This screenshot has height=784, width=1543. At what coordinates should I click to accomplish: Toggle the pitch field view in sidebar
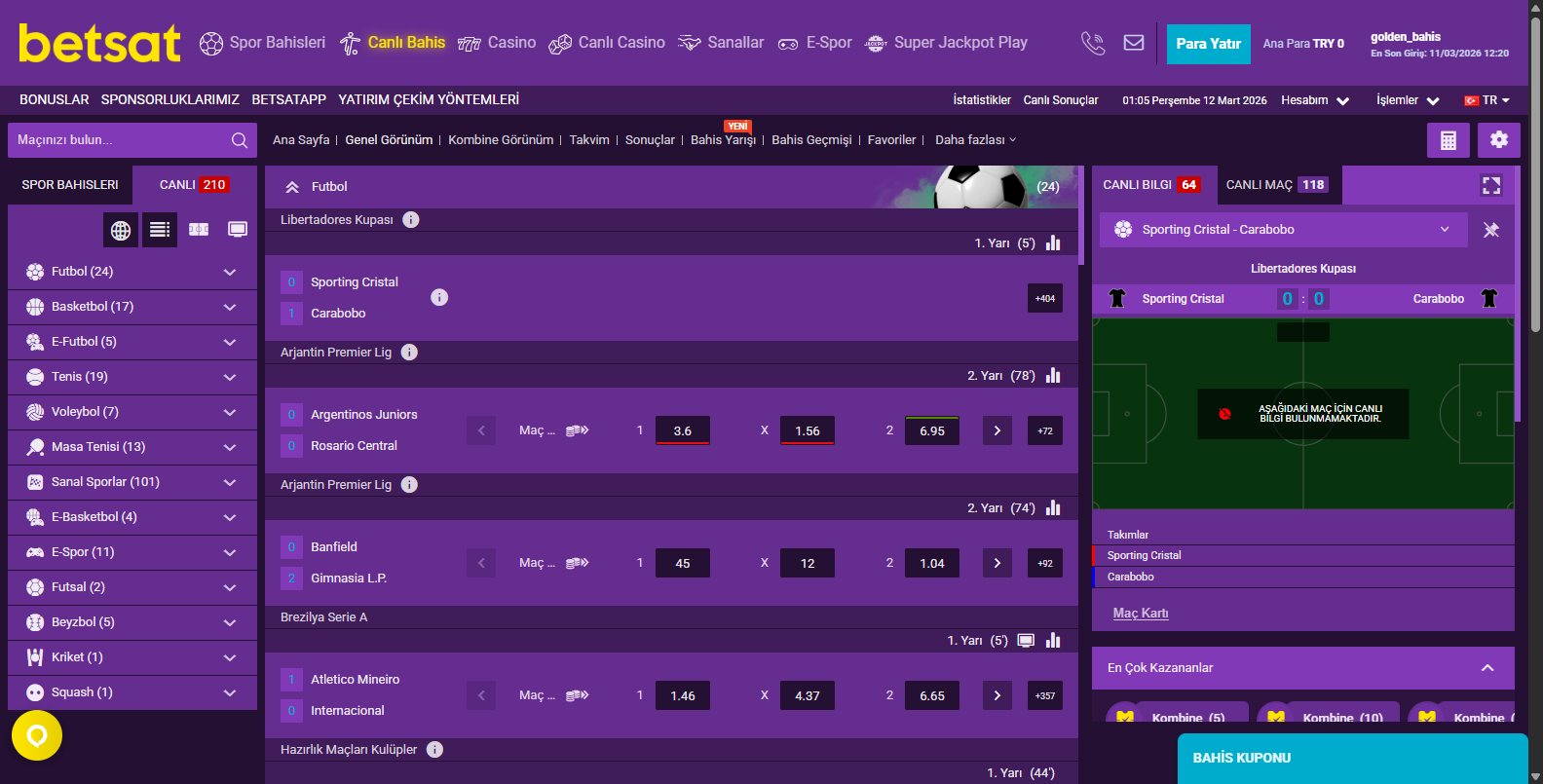coord(199,230)
